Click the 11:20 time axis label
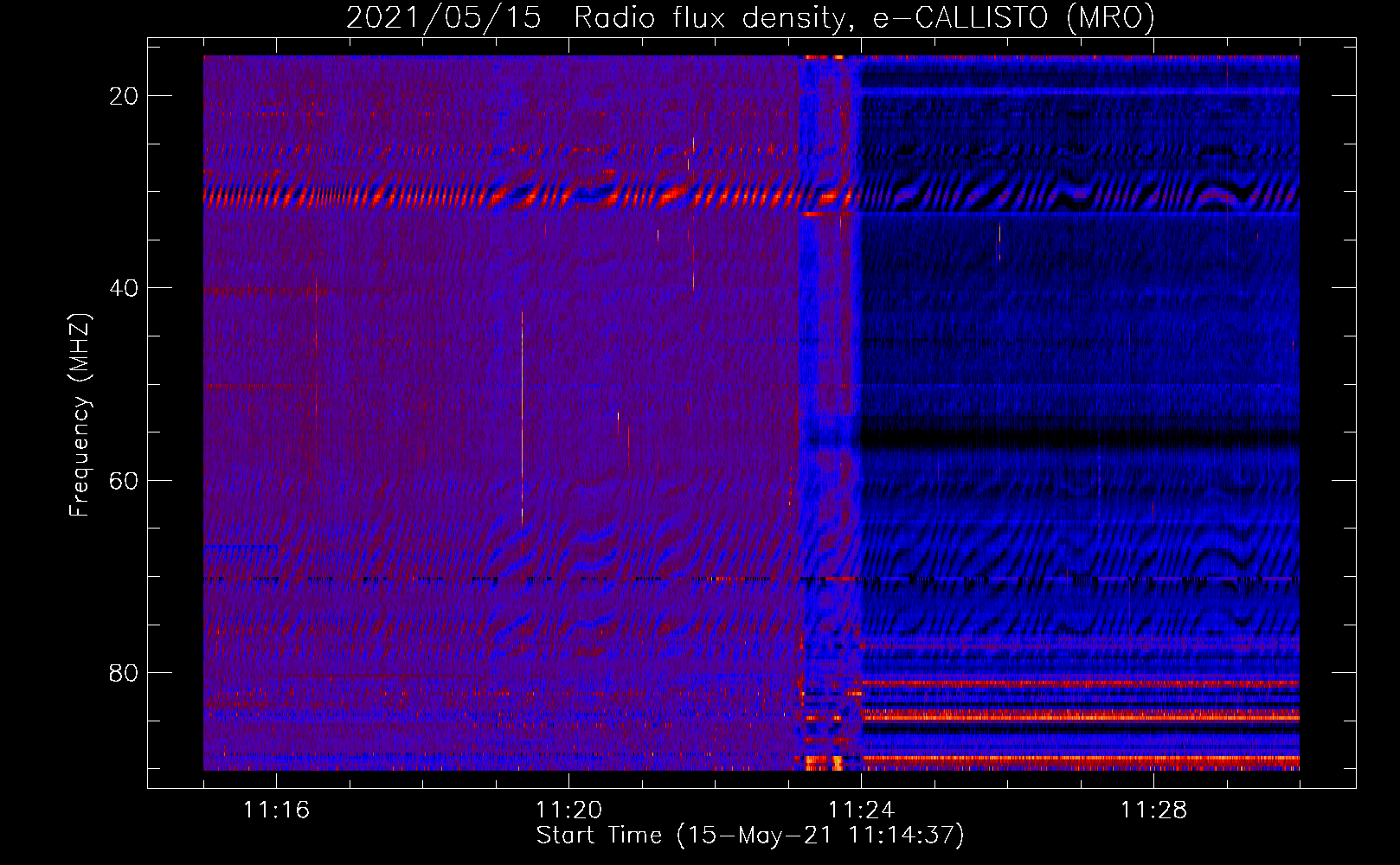Viewport: 1400px width, 865px height. pyautogui.click(x=568, y=810)
